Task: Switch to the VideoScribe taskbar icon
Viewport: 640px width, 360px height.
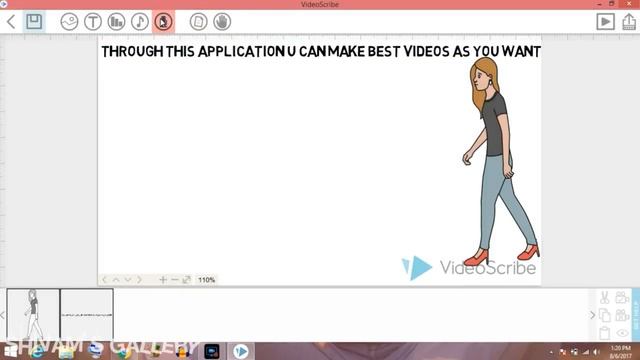Action: coord(241,351)
